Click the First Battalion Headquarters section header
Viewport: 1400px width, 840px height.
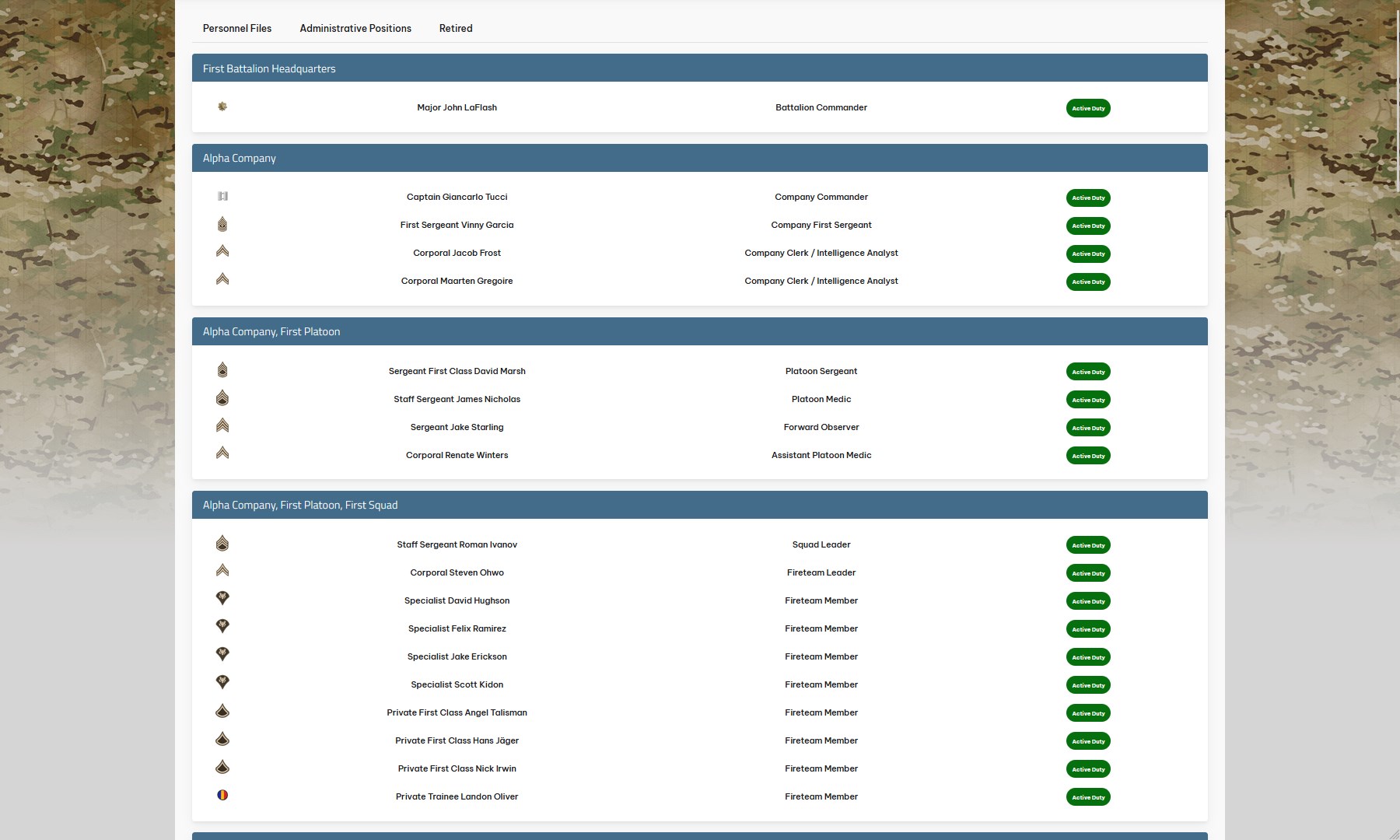click(269, 68)
